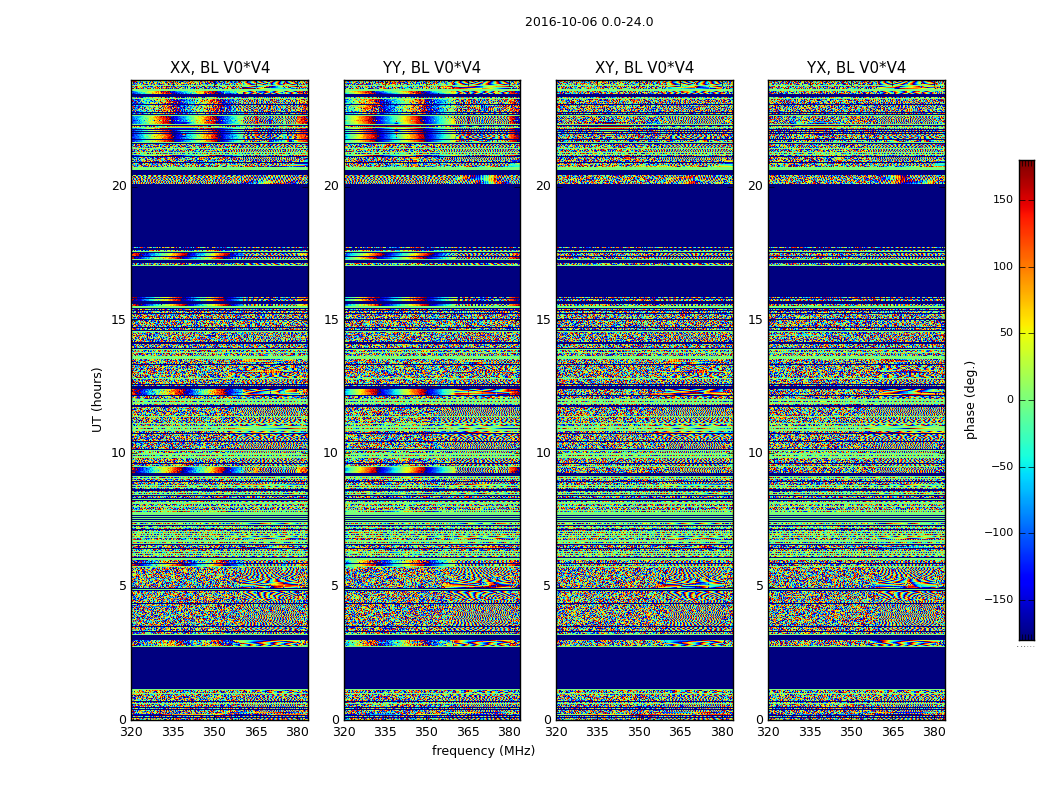Select the 'XY, BL V0*V4' subplot title
Viewport: 1050px width, 800px height.
(644, 68)
